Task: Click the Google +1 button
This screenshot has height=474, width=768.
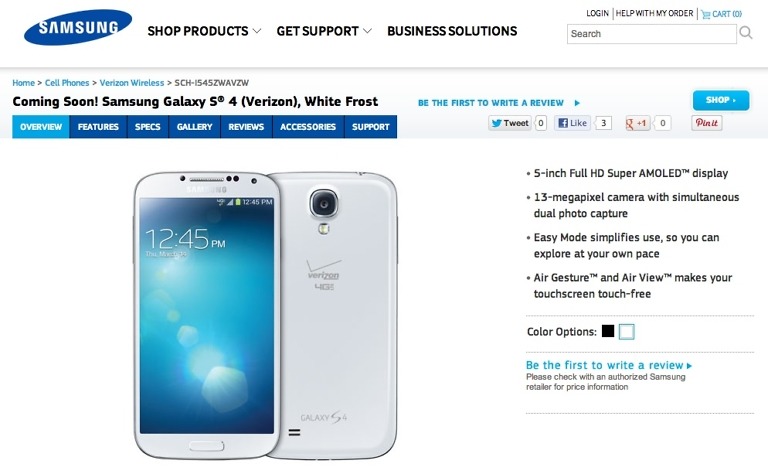Action: pyautogui.click(x=637, y=123)
